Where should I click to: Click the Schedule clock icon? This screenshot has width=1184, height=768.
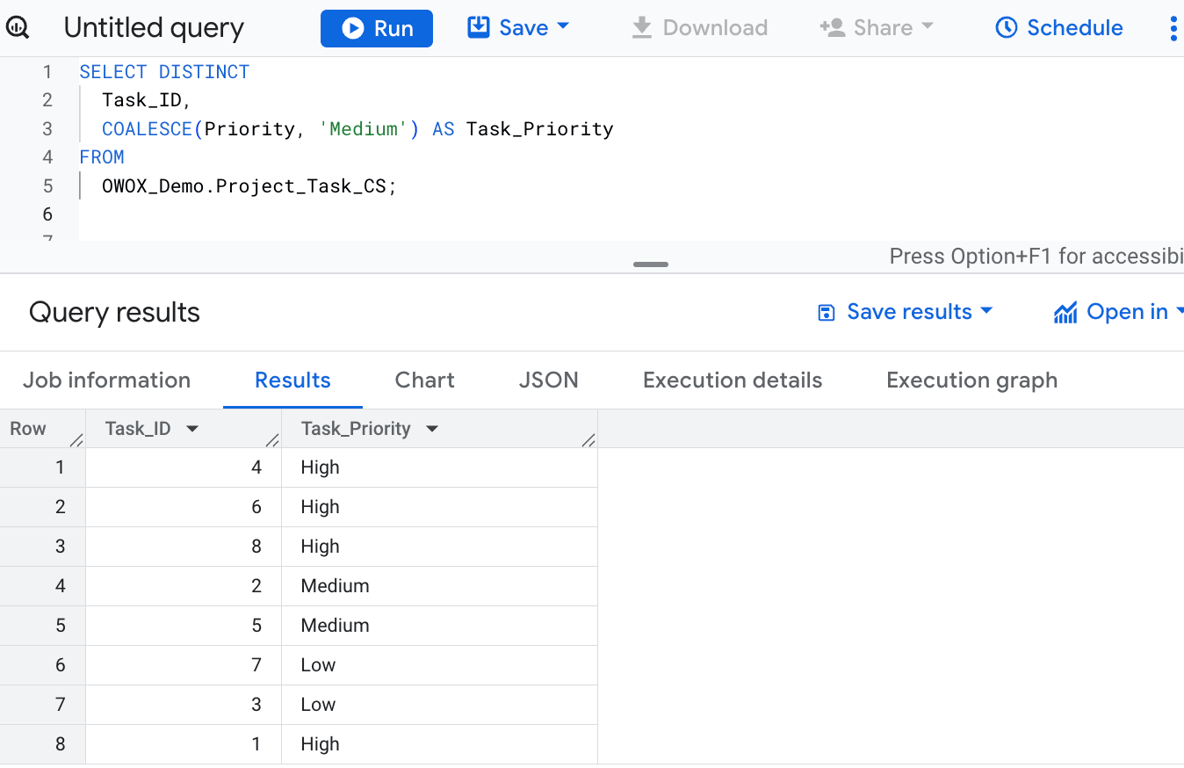1006,28
